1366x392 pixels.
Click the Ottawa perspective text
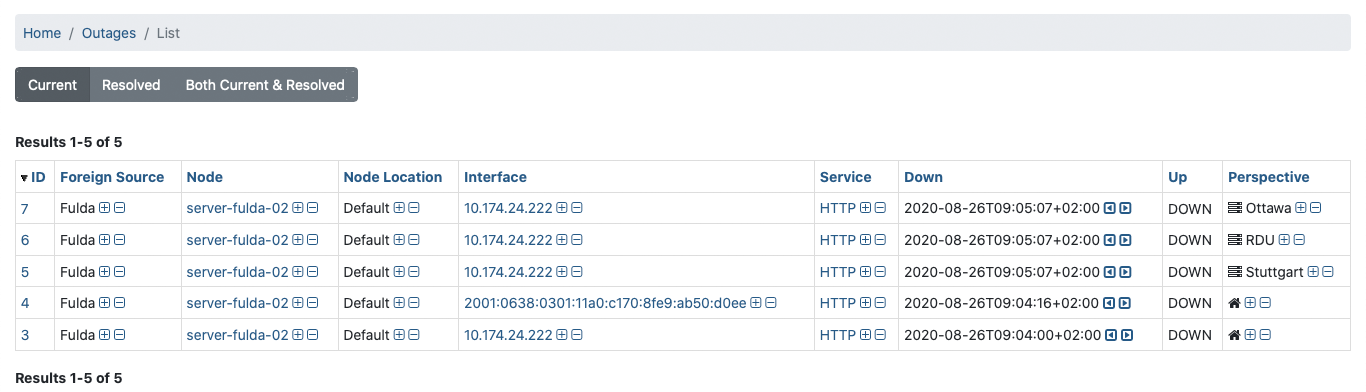[x=1268, y=208]
